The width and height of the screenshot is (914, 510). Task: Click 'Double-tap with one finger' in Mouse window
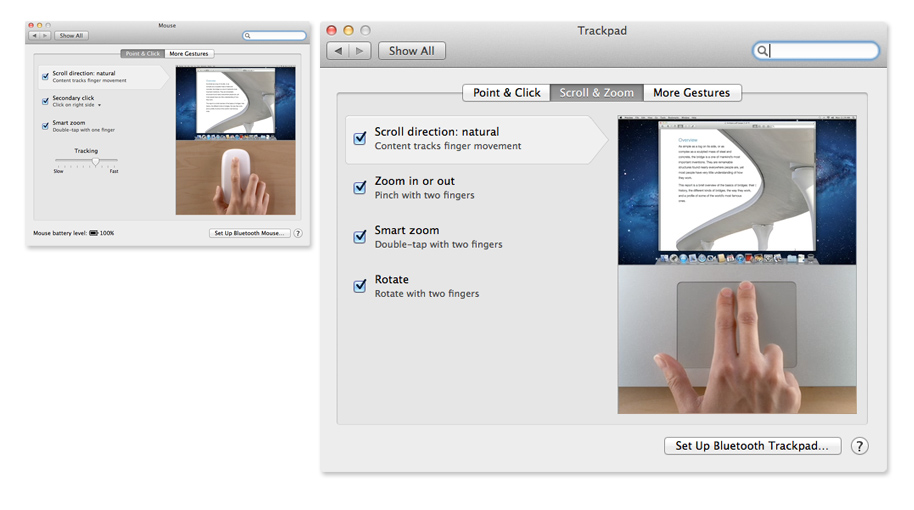[x=83, y=130]
